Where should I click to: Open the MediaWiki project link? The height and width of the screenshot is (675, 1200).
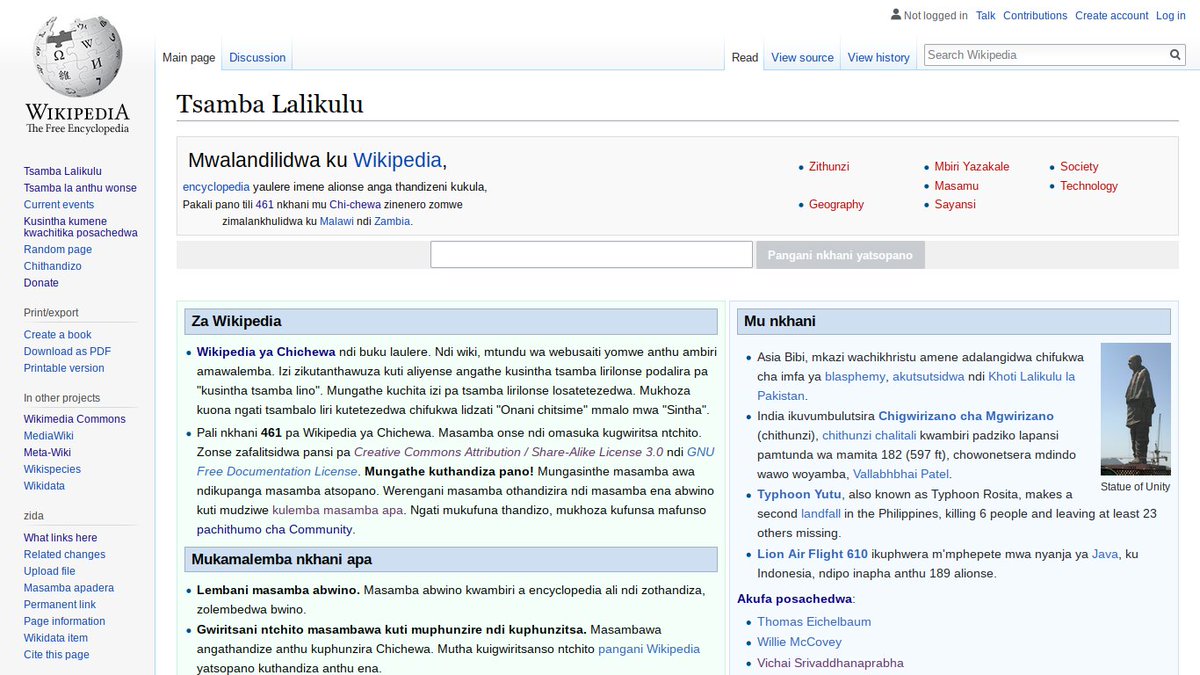[x=48, y=436]
